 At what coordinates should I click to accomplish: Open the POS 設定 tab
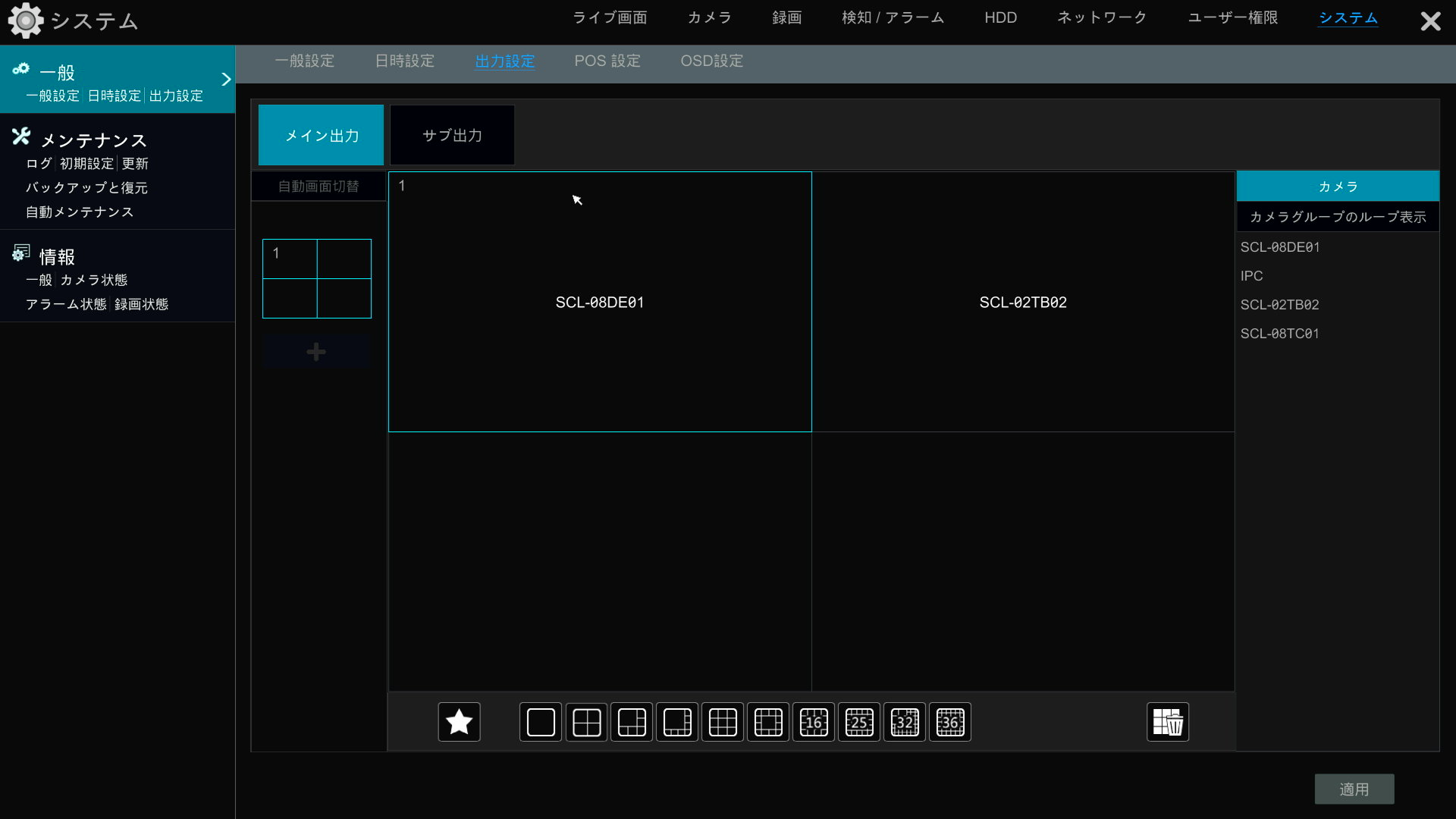[x=607, y=61]
